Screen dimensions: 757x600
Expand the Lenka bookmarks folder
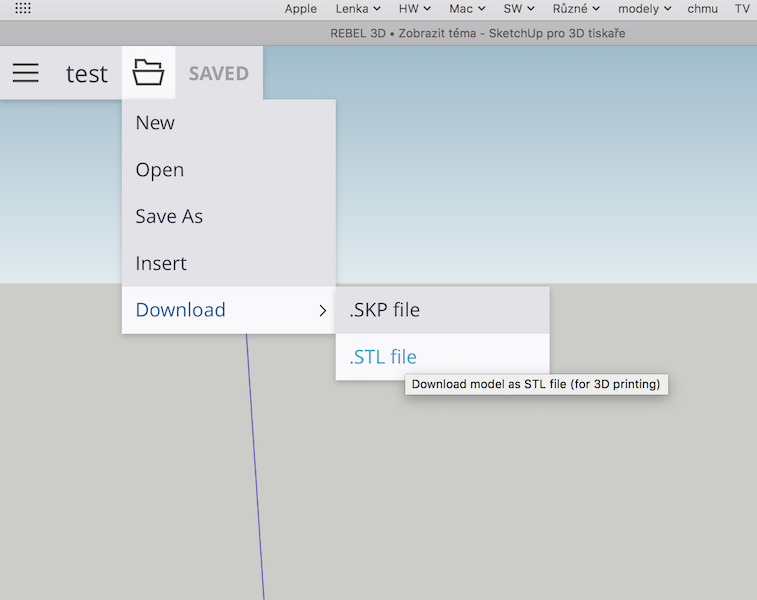(357, 9)
